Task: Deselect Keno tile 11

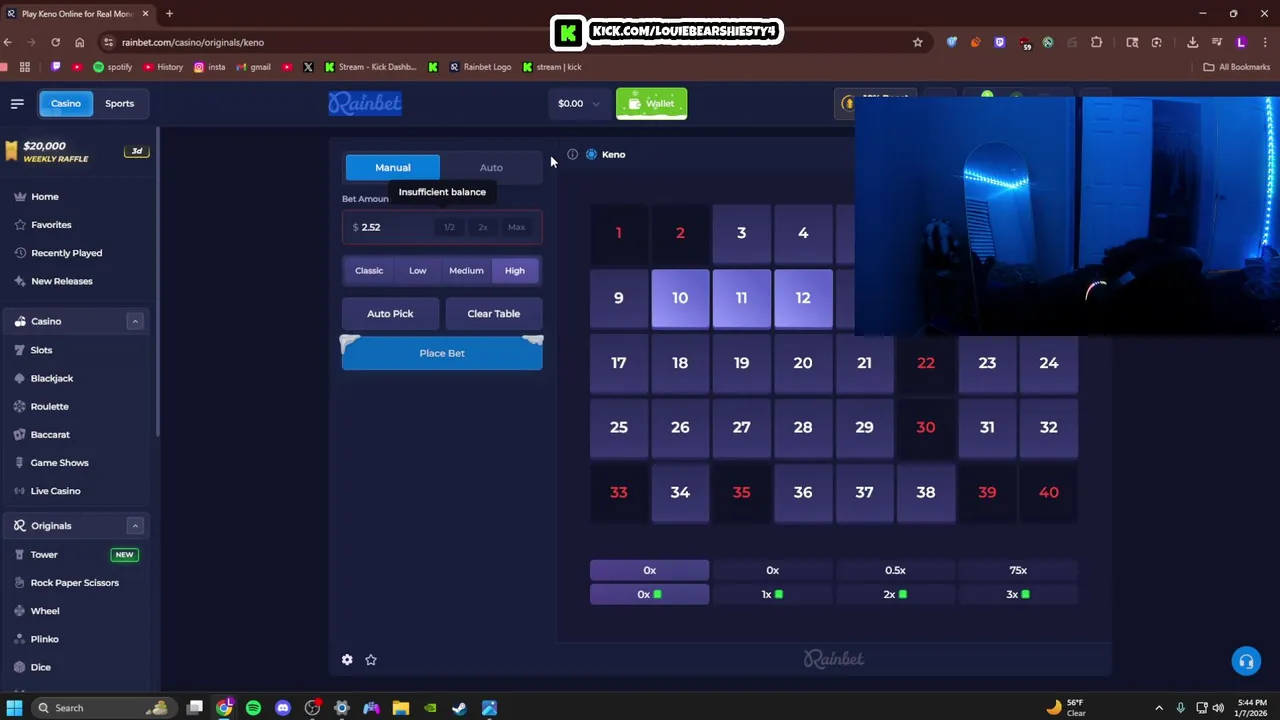Action: 741,298
